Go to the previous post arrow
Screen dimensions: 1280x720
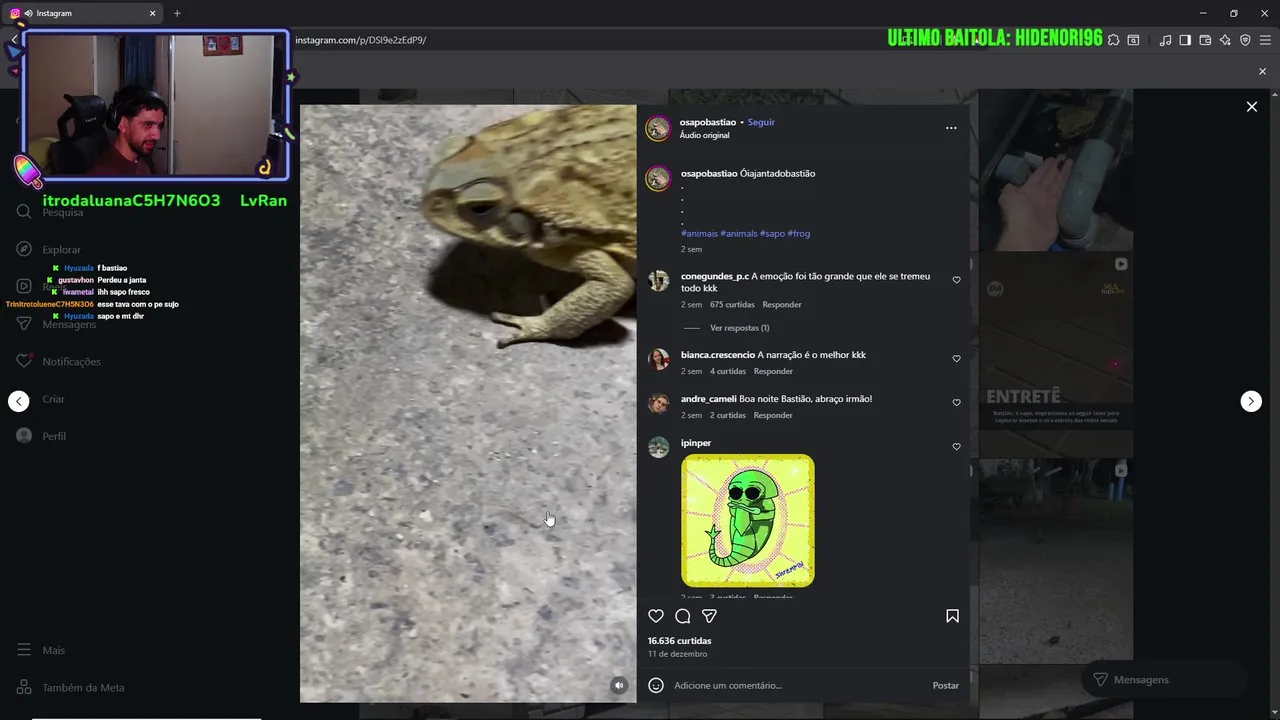(x=19, y=401)
